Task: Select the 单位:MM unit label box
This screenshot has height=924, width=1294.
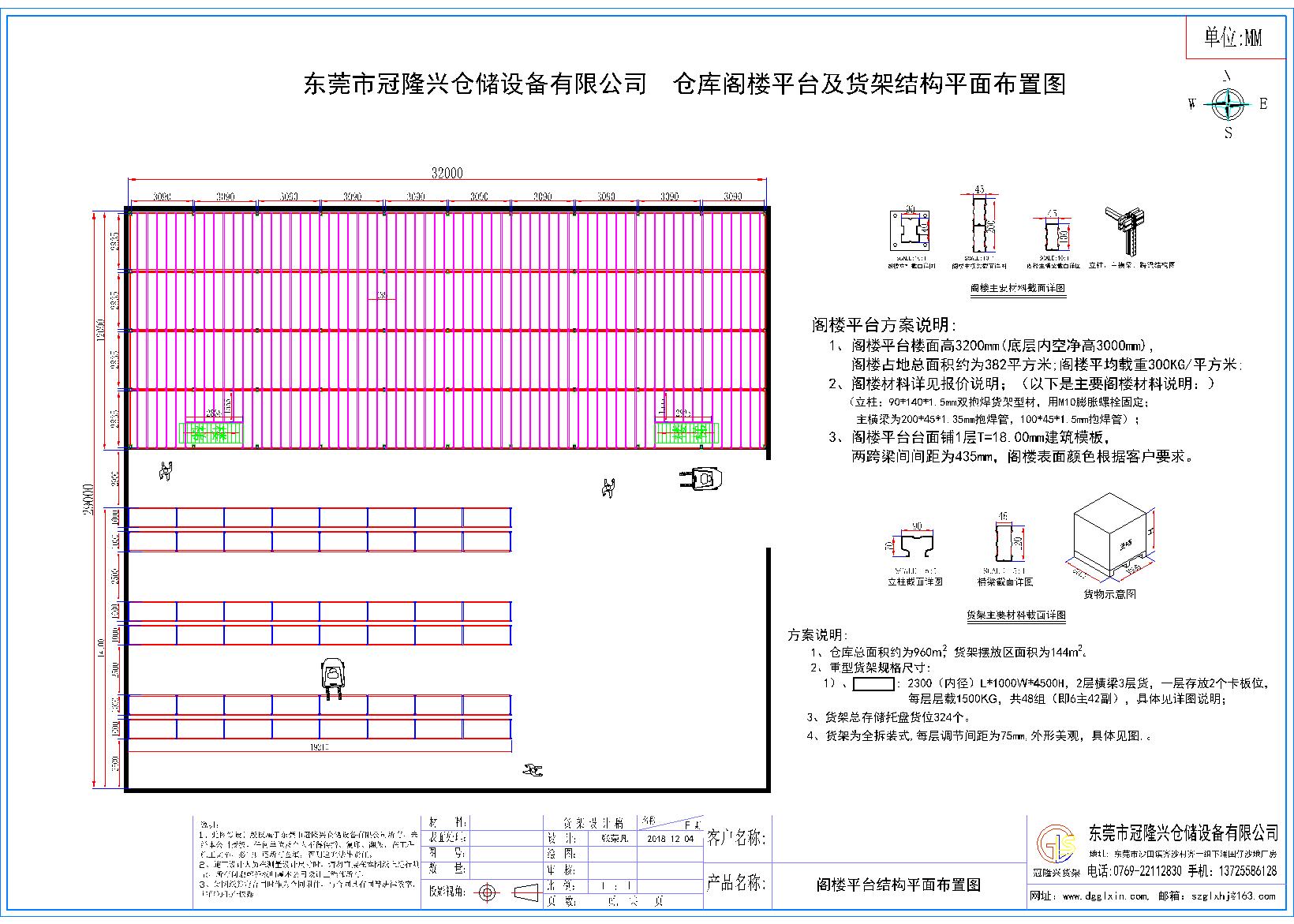Action: [1235, 37]
